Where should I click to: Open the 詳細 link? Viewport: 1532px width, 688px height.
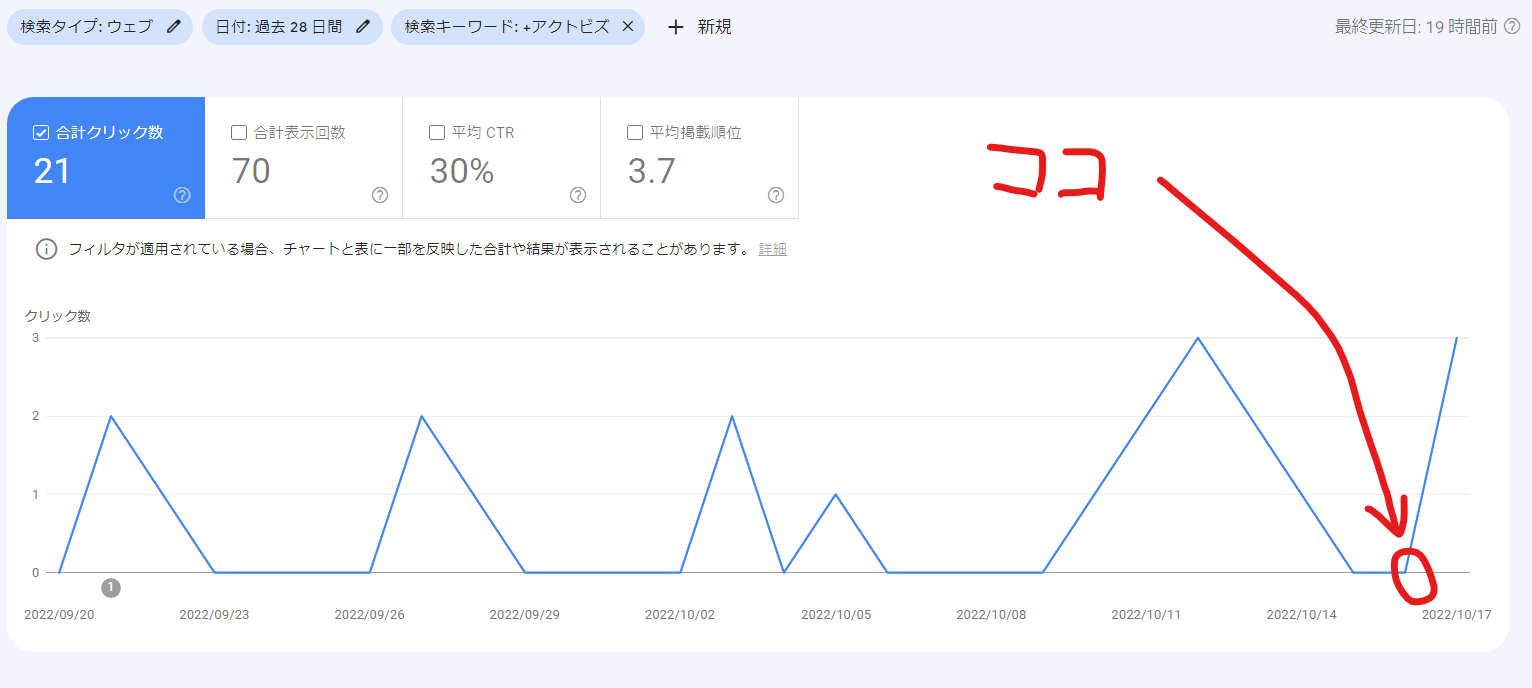click(x=772, y=249)
